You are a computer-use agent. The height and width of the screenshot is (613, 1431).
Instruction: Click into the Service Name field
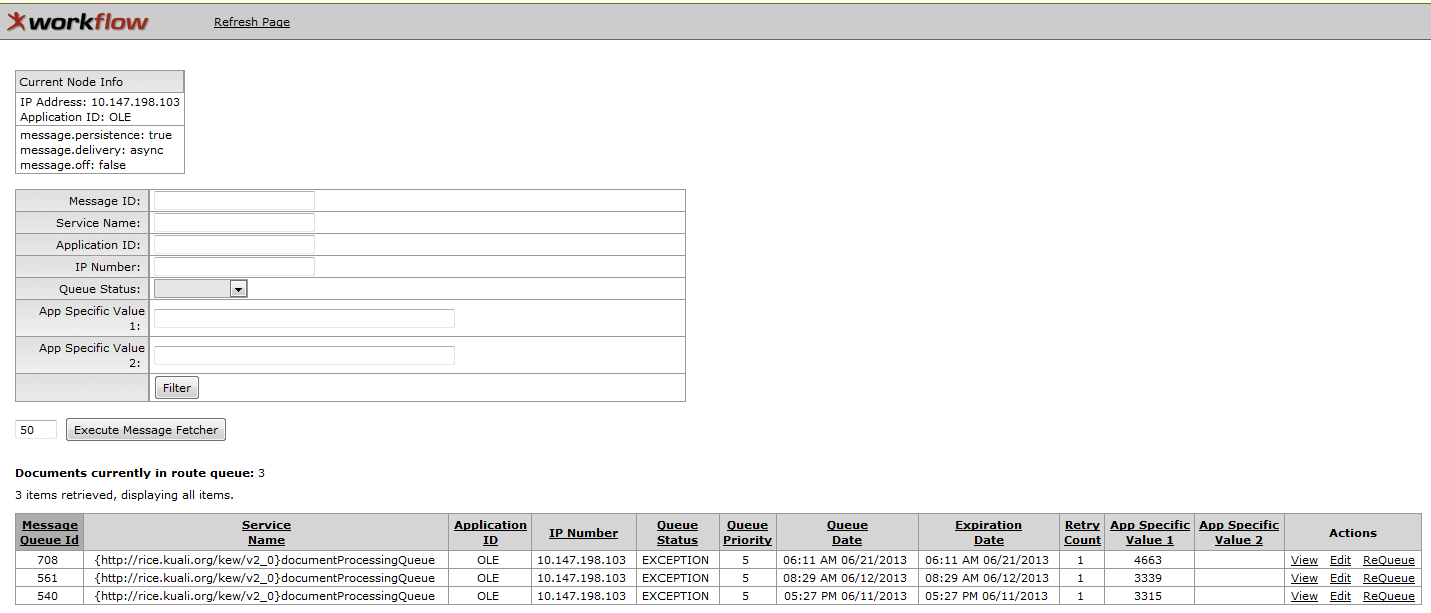tap(234, 223)
